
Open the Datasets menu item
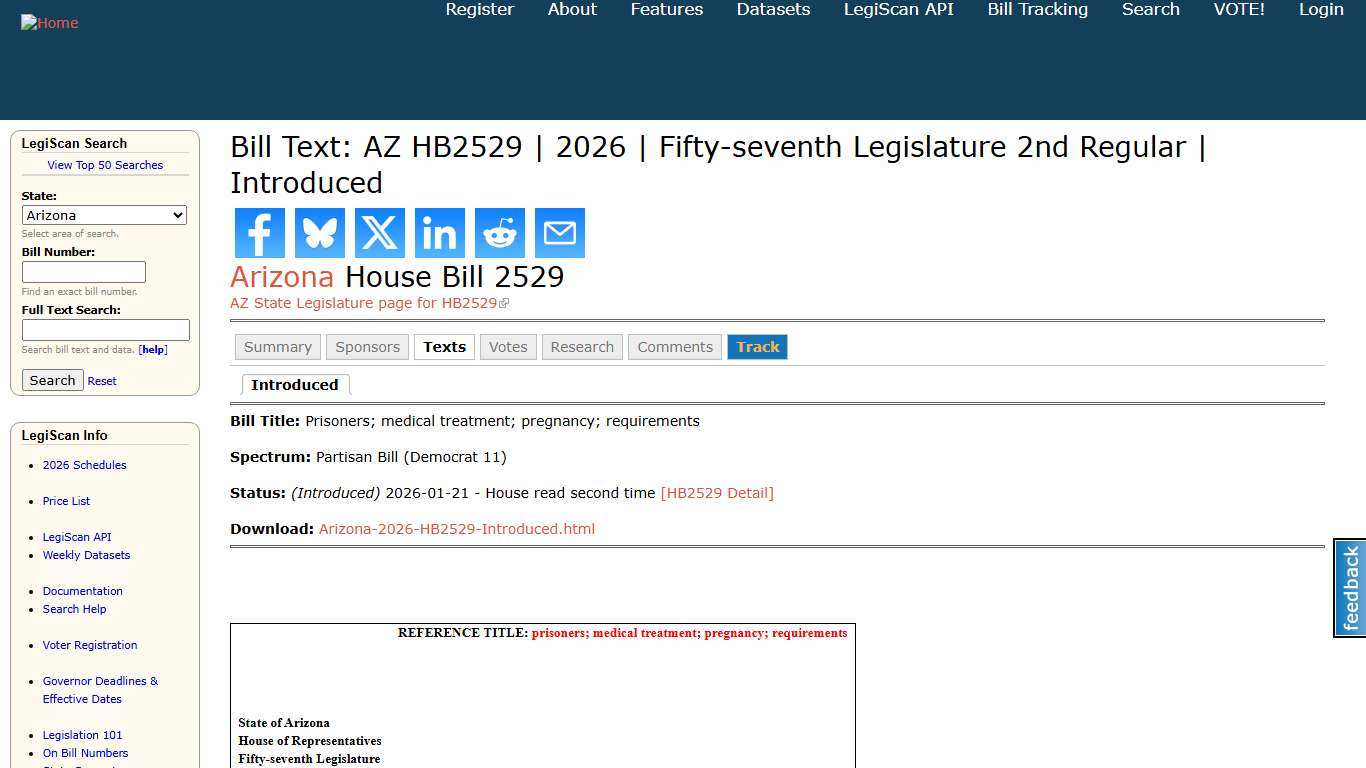pos(773,9)
